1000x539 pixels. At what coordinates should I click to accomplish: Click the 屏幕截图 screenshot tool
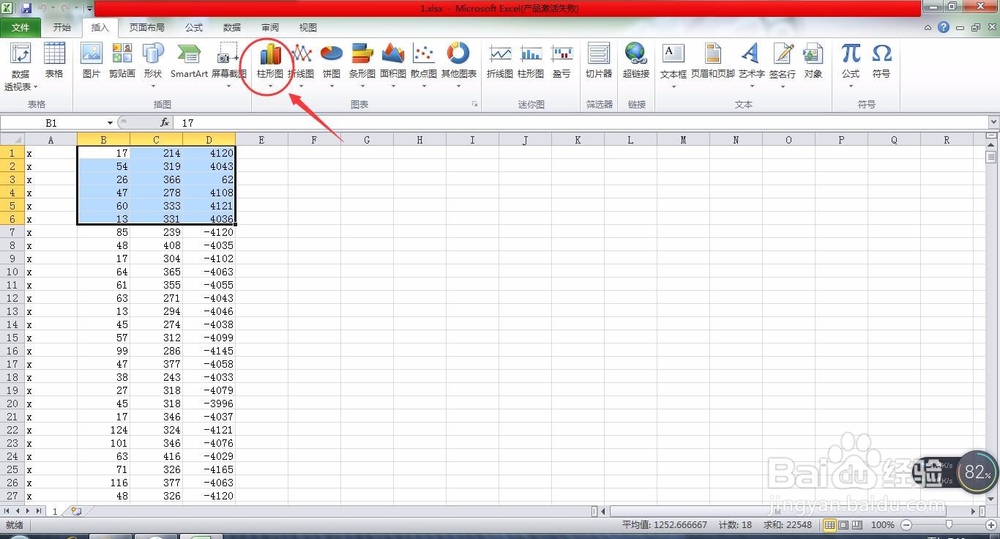228,61
